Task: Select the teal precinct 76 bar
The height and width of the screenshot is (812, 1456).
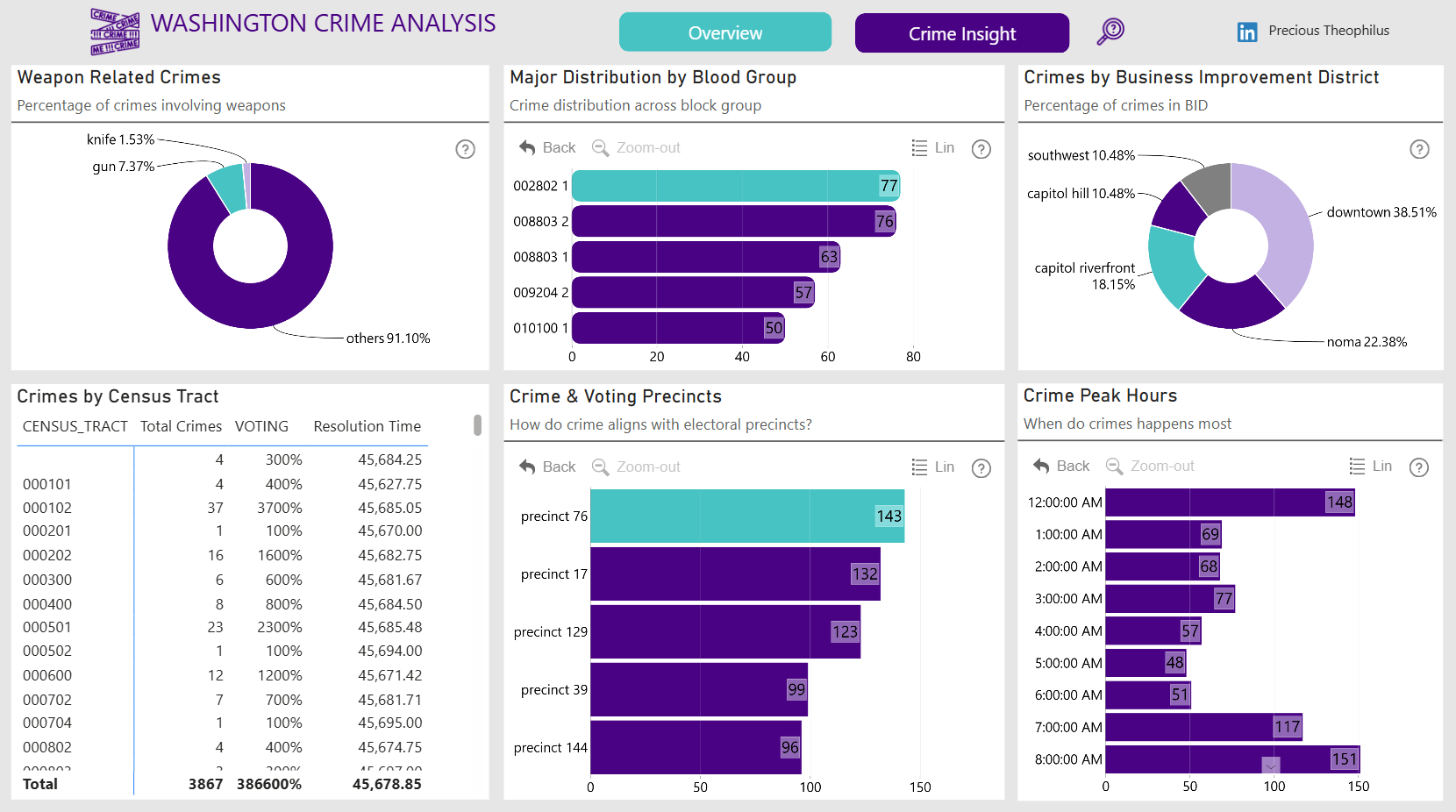Action: tap(747, 516)
